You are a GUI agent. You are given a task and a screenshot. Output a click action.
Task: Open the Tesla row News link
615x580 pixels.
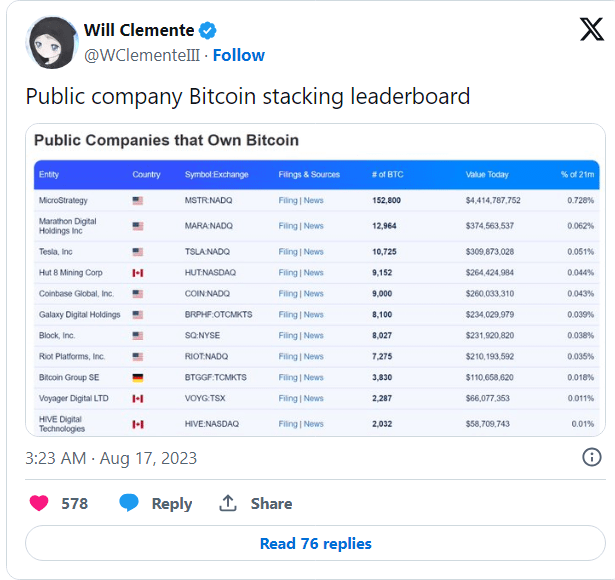point(313,252)
